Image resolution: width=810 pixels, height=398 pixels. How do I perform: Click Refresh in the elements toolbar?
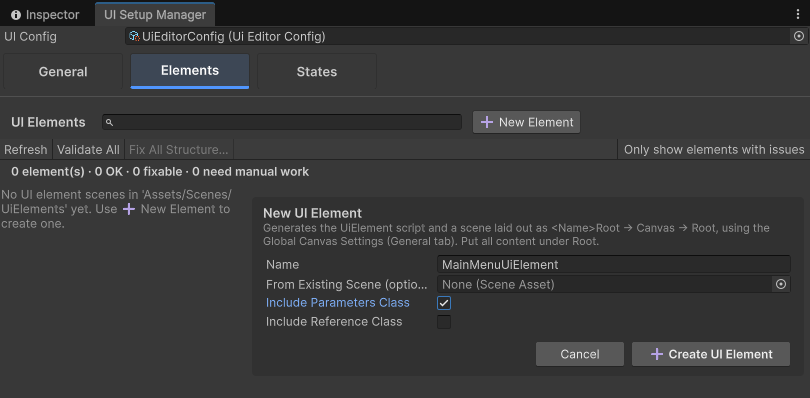click(26, 149)
